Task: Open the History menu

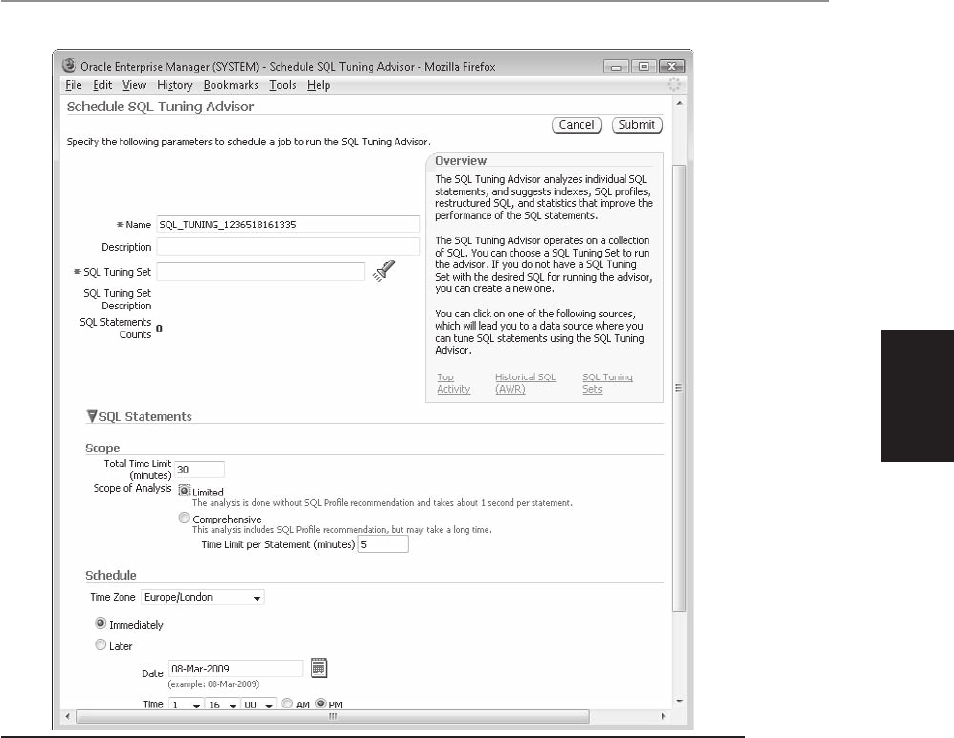Action: point(175,85)
